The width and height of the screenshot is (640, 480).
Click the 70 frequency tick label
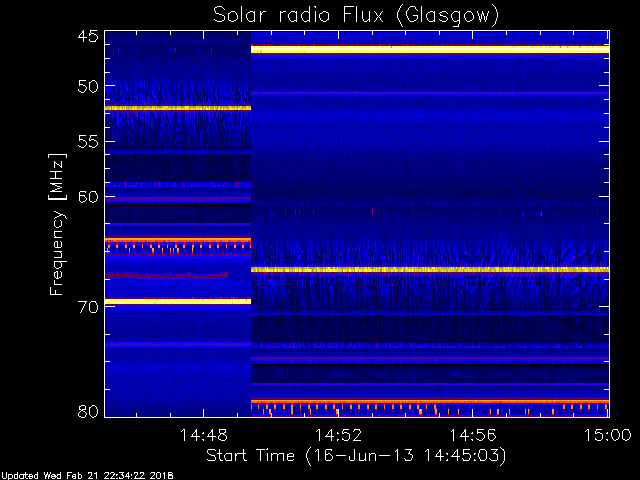tap(88, 307)
